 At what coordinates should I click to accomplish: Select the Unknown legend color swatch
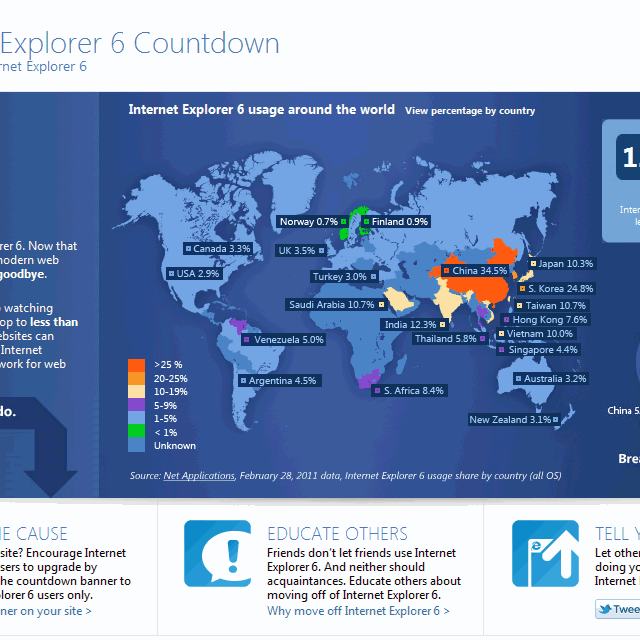click(x=136, y=445)
